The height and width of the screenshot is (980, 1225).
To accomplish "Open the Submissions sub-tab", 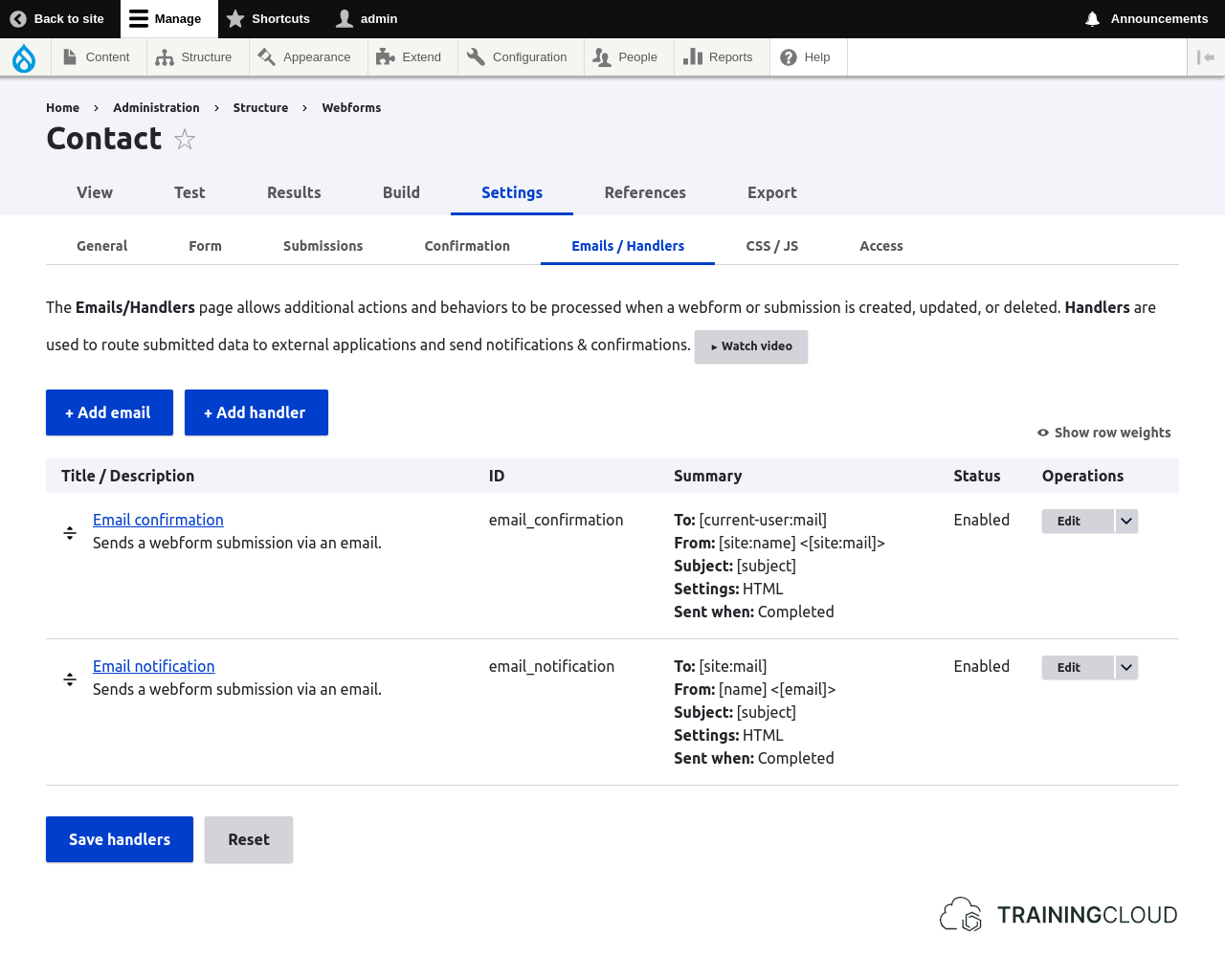I will pyautogui.click(x=323, y=246).
